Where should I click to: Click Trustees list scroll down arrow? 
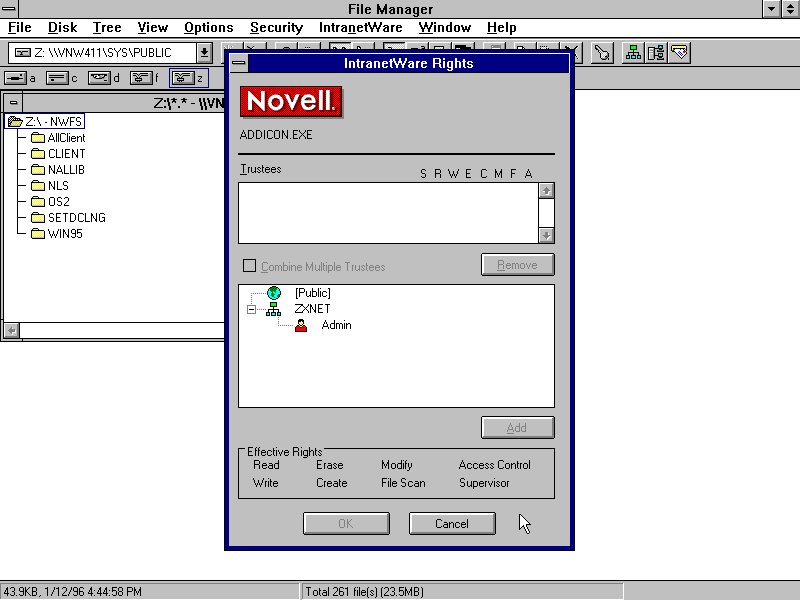[x=546, y=235]
